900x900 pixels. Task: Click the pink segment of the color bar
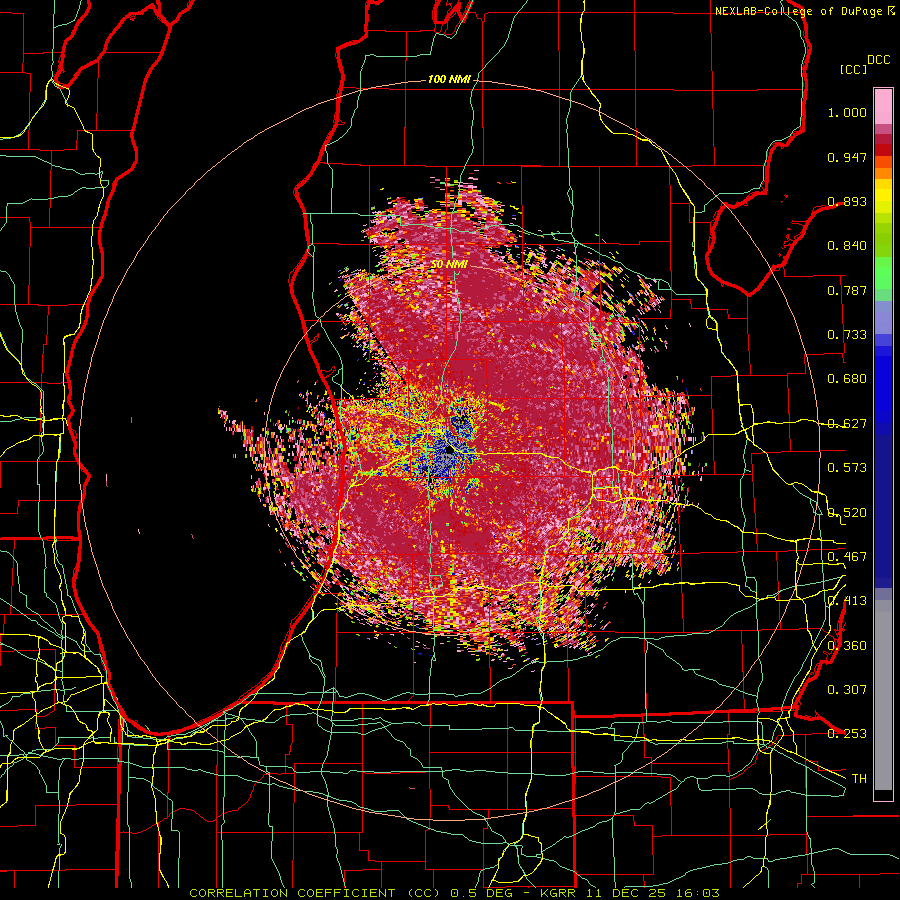(883, 107)
